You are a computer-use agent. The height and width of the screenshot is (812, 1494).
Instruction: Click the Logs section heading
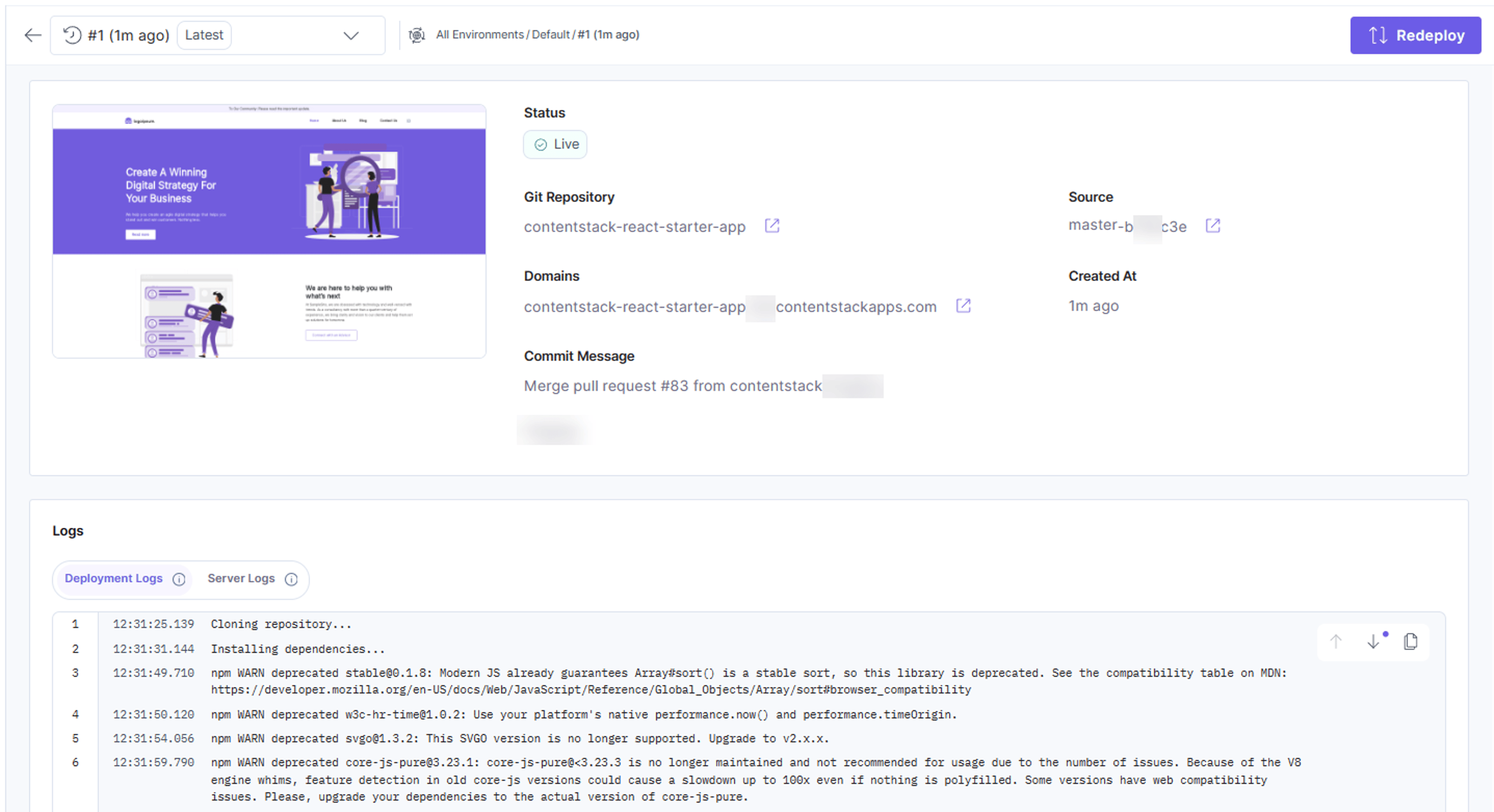click(x=68, y=531)
